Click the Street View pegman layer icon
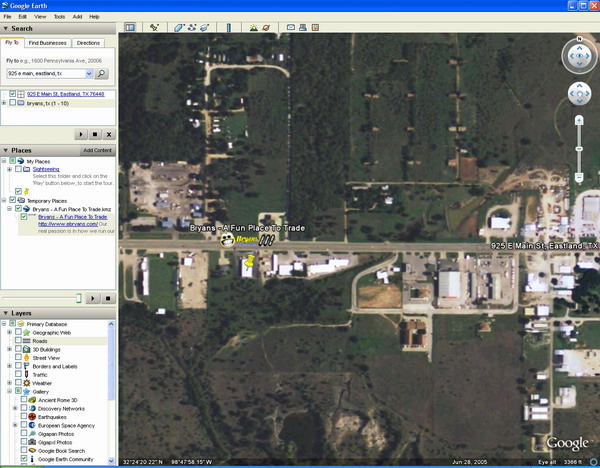The width and height of the screenshot is (600, 468). [x=26, y=358]
